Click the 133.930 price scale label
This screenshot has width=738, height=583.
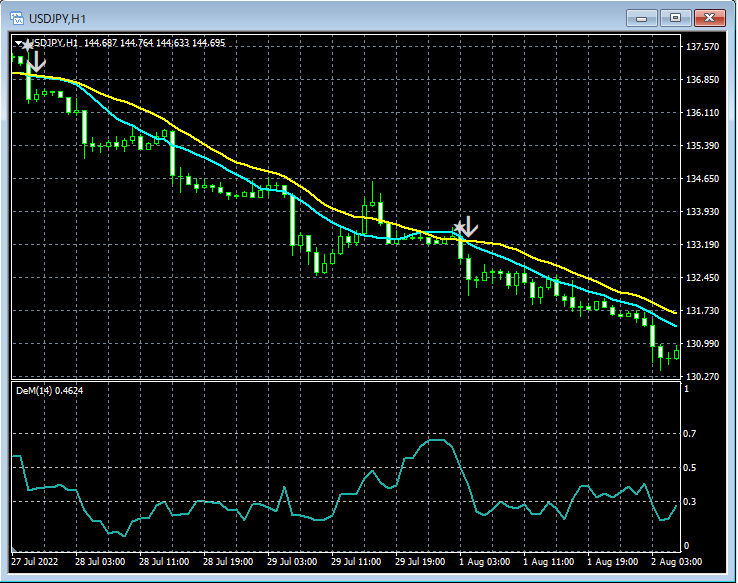(x=702, y=211)
